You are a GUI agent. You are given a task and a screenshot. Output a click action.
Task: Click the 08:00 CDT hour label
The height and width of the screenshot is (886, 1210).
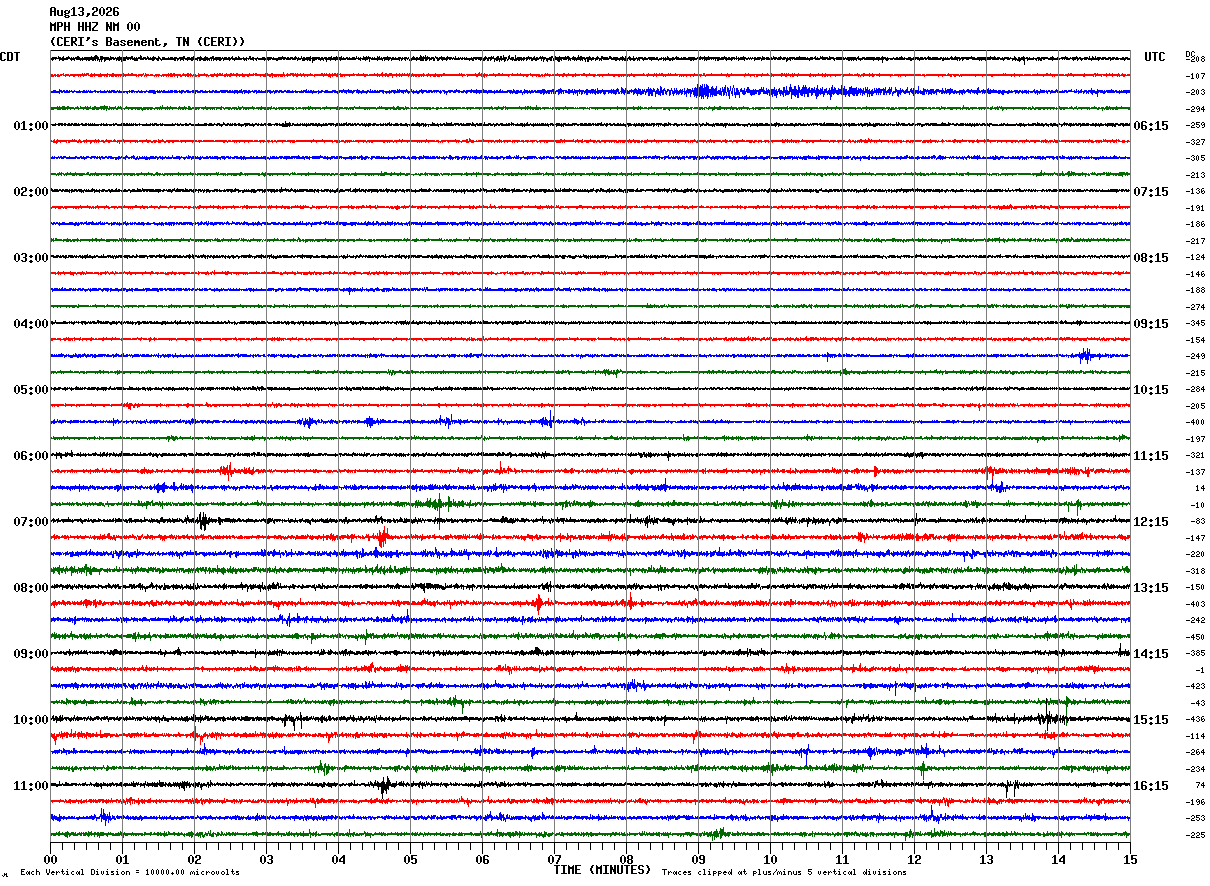[x=31, y=588]
